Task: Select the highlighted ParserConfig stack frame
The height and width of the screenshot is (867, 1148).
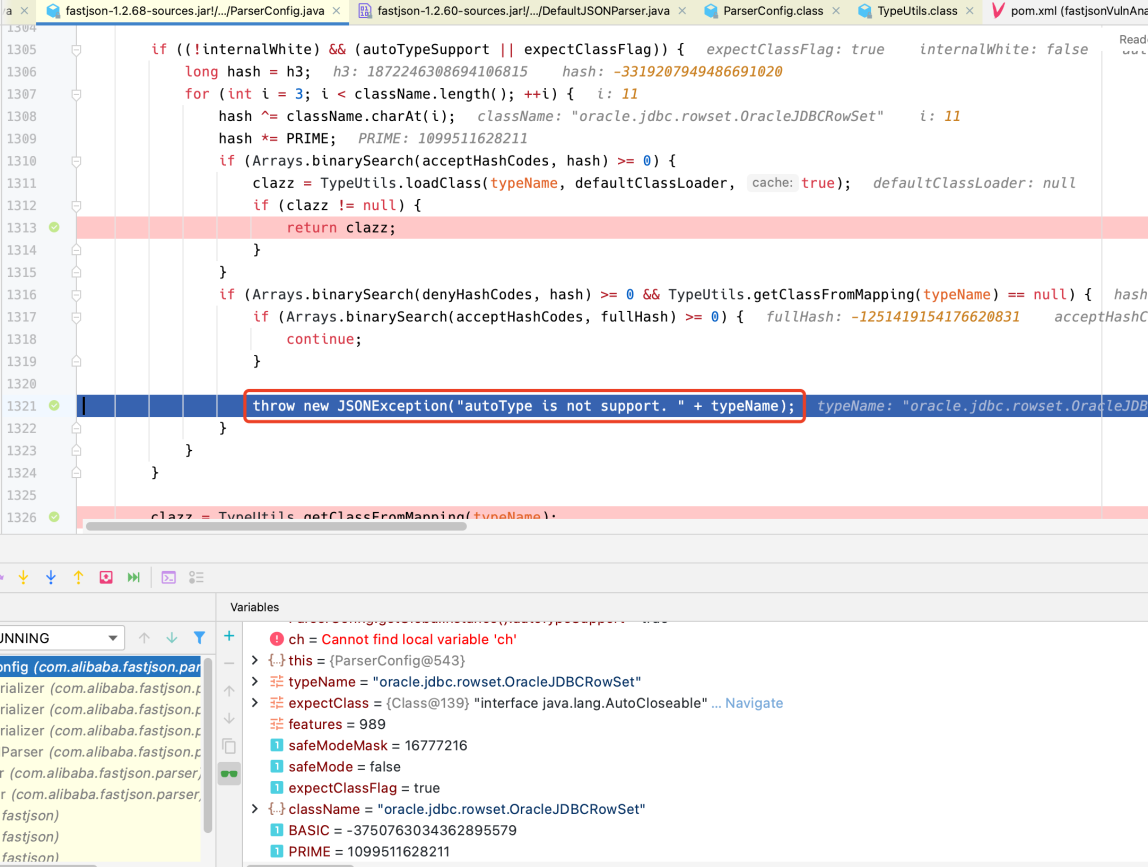Action: 100,666
